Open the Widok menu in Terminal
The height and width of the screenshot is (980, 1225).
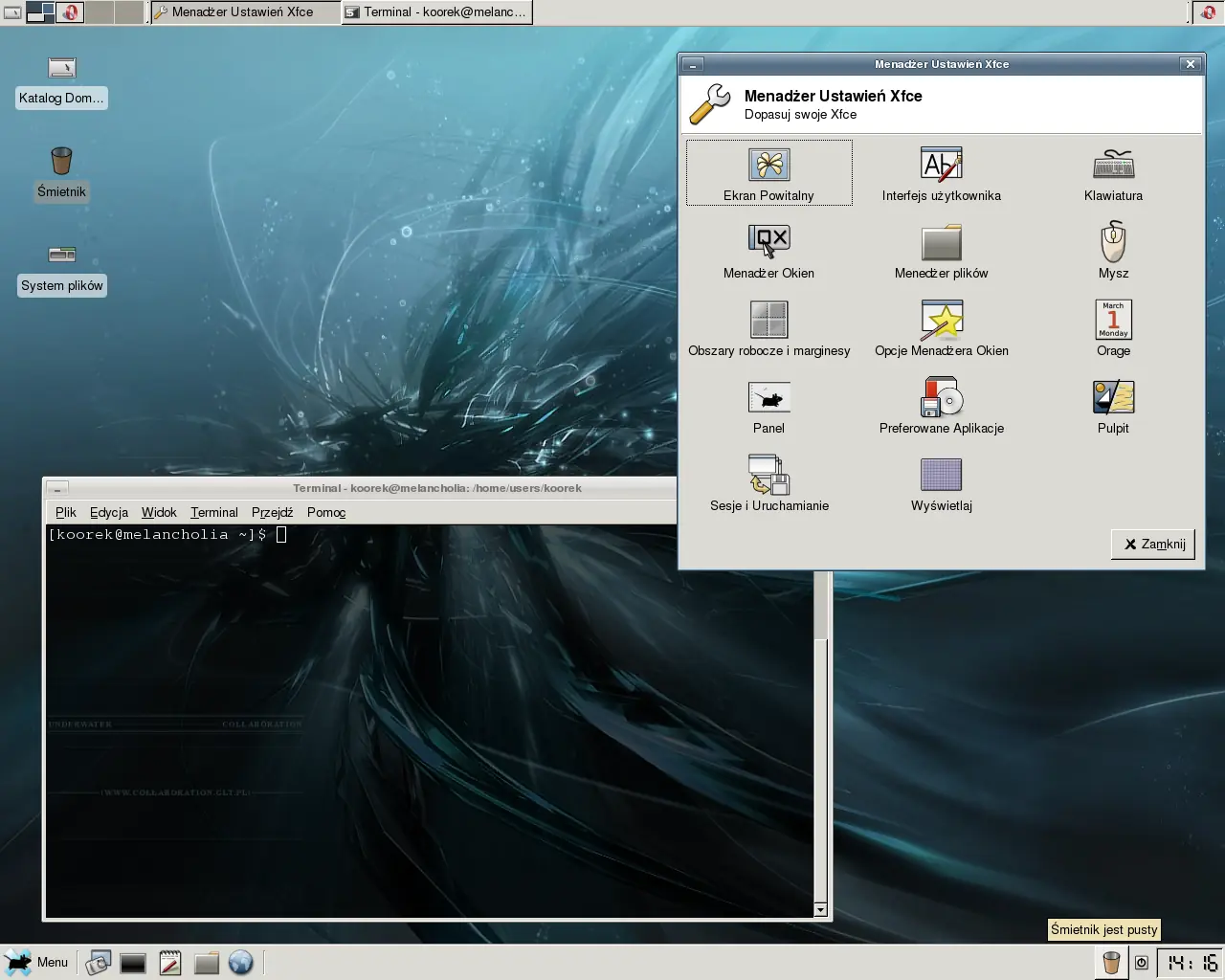point(159,512)
